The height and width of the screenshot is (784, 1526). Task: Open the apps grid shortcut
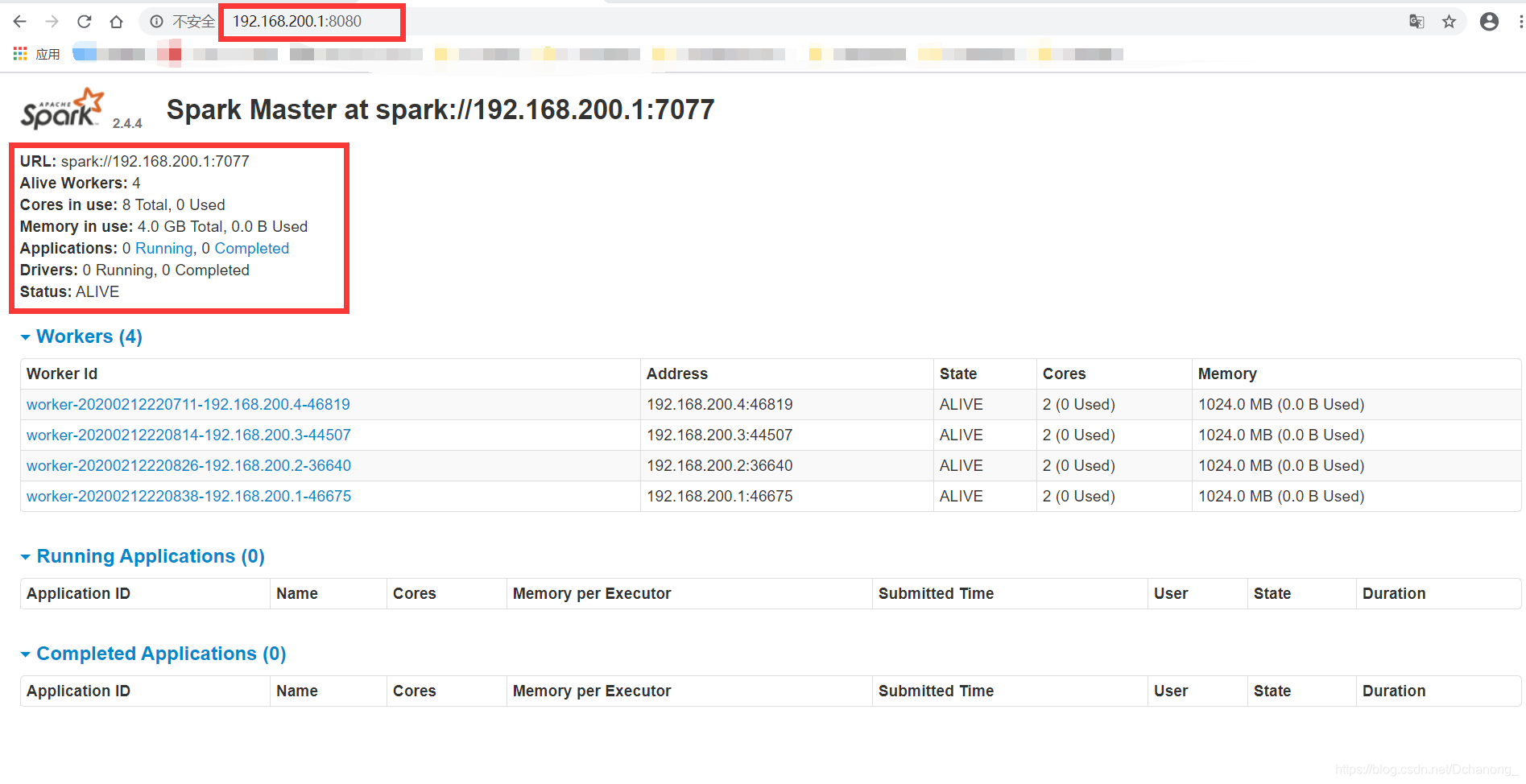click(21, 54)
